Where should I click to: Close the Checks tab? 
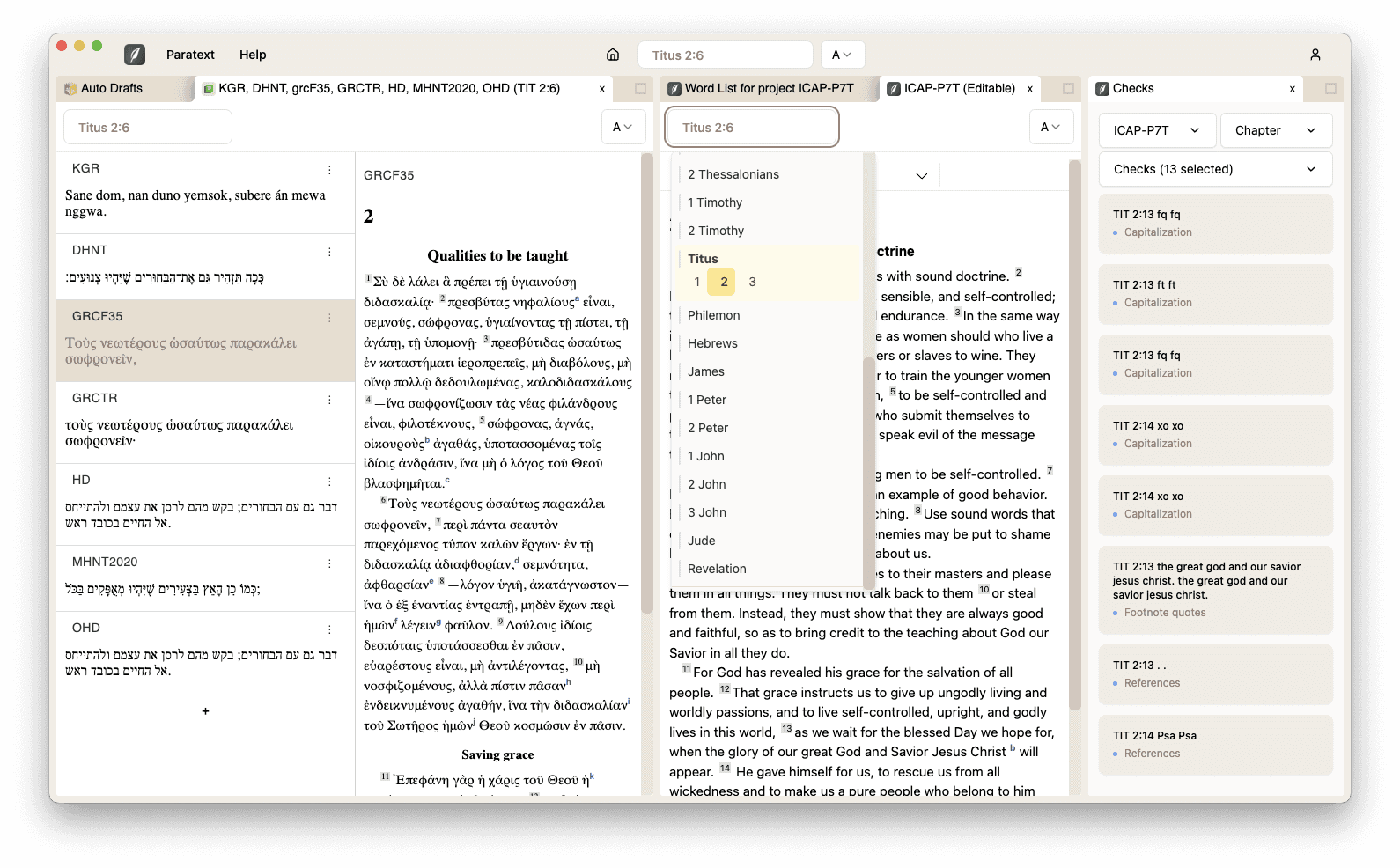click(x=1293, y=89)
